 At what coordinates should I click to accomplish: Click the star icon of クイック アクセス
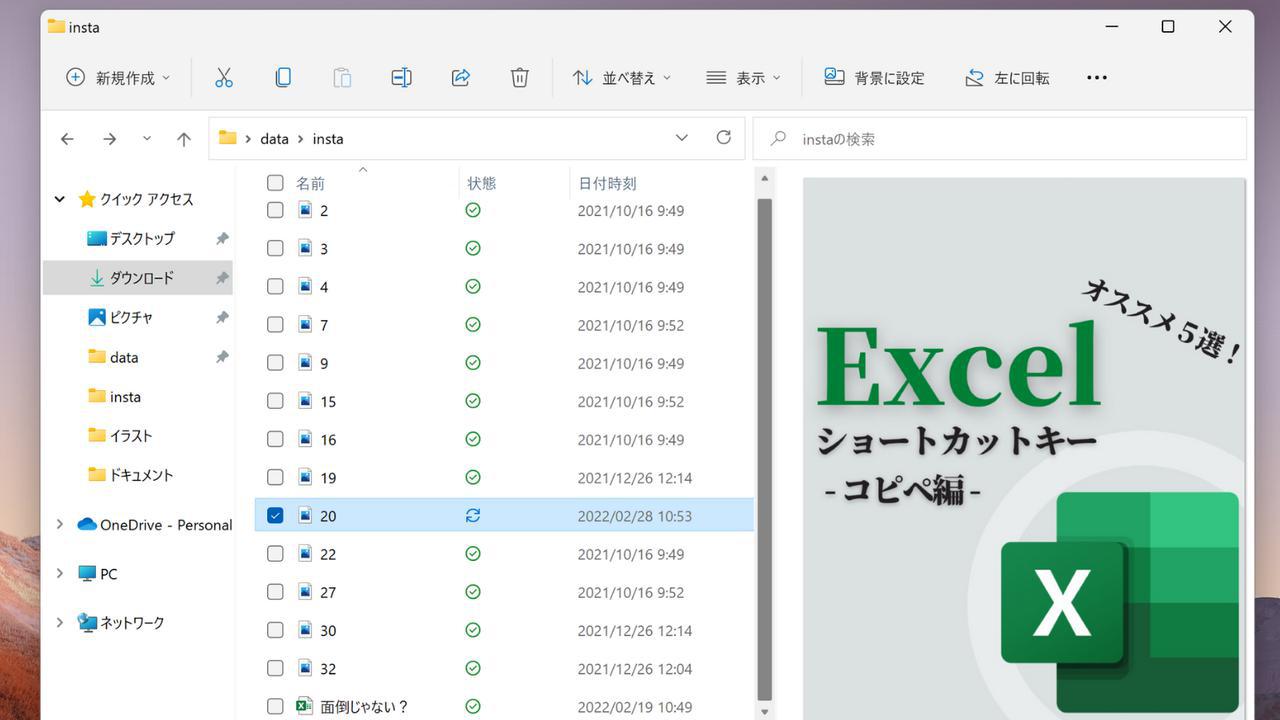(87, 199)
